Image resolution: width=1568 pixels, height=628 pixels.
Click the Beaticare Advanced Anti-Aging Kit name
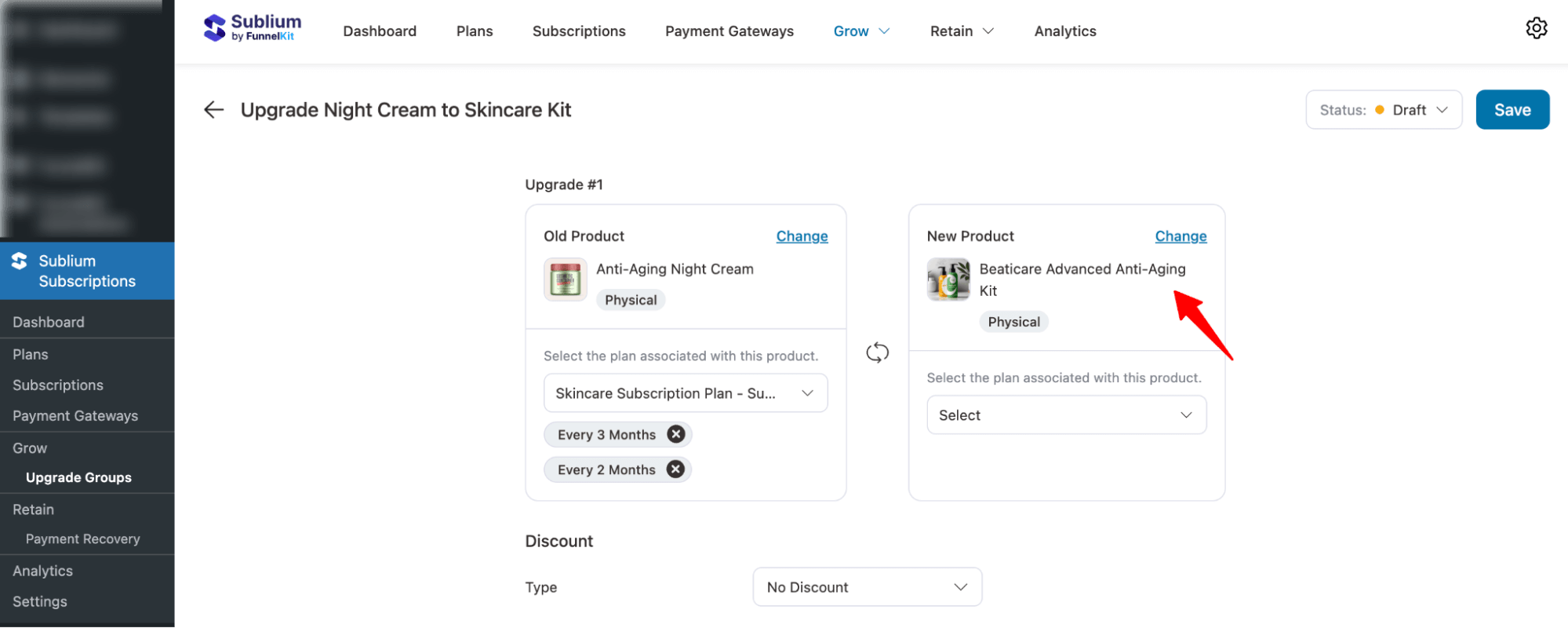[x=1082, y=279]
